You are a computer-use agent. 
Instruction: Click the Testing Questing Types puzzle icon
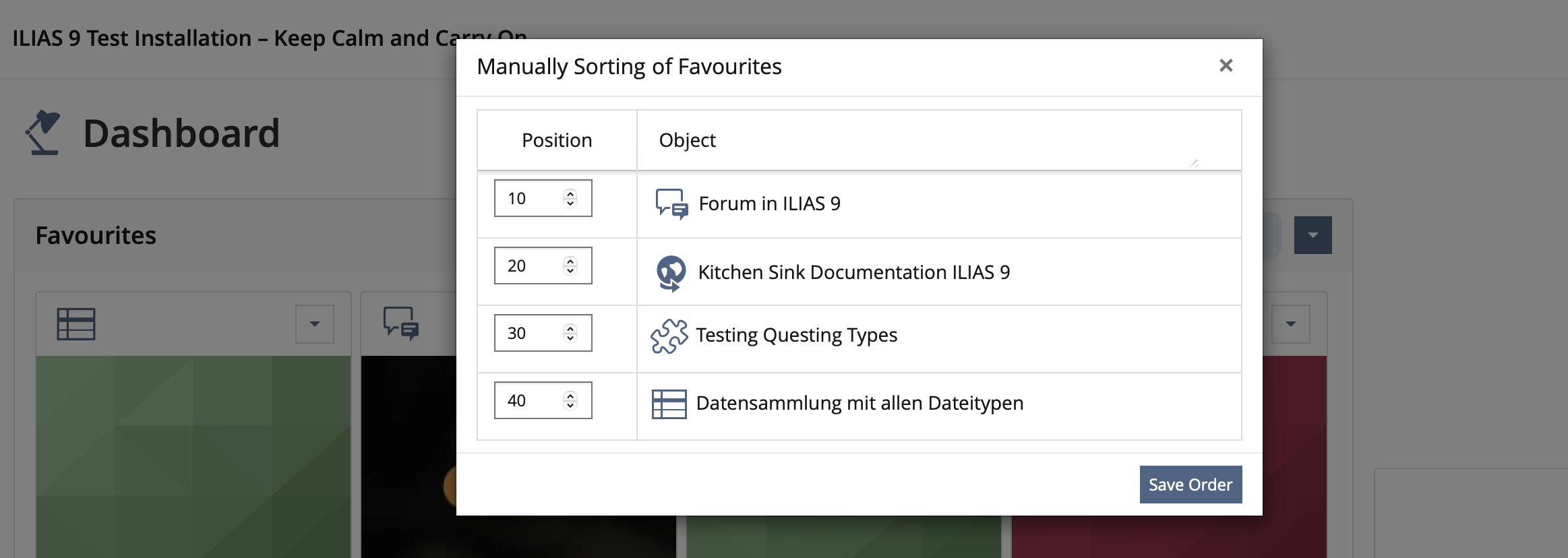669,336
